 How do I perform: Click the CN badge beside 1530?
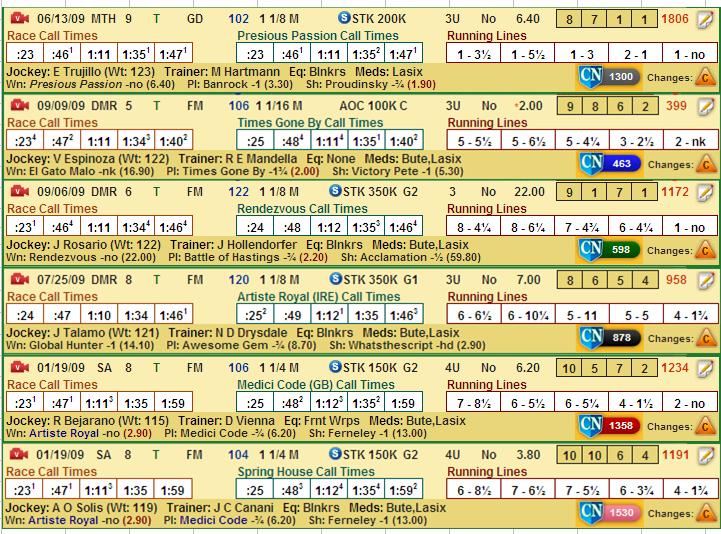click(x=590, y=513)
